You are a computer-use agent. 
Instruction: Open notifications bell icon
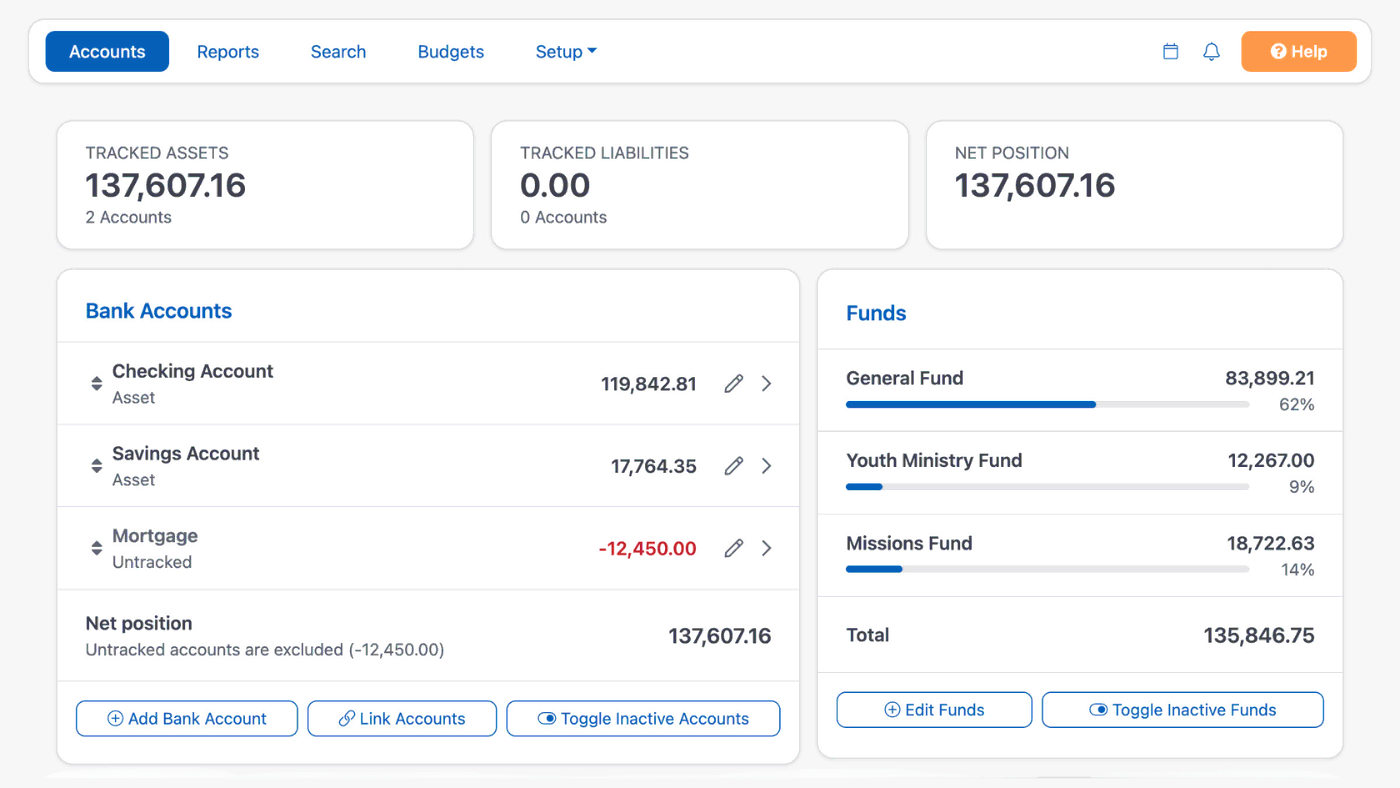pos(1211,52)
